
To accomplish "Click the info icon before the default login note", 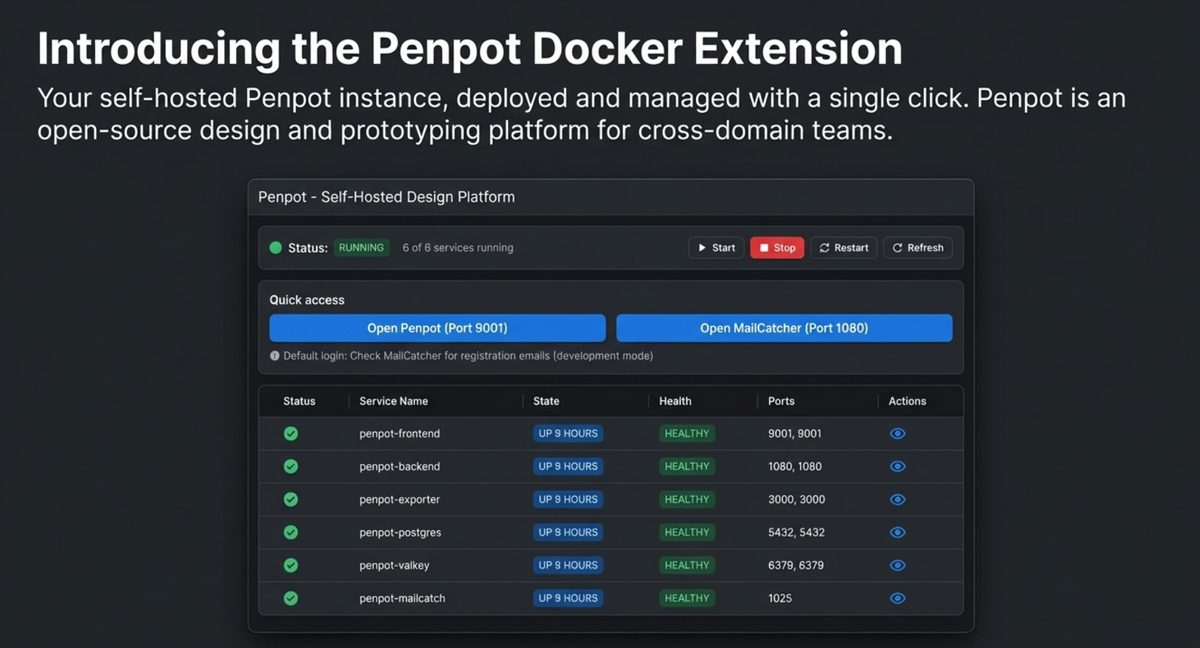I will pyautogui.click(x=273, y=355).
